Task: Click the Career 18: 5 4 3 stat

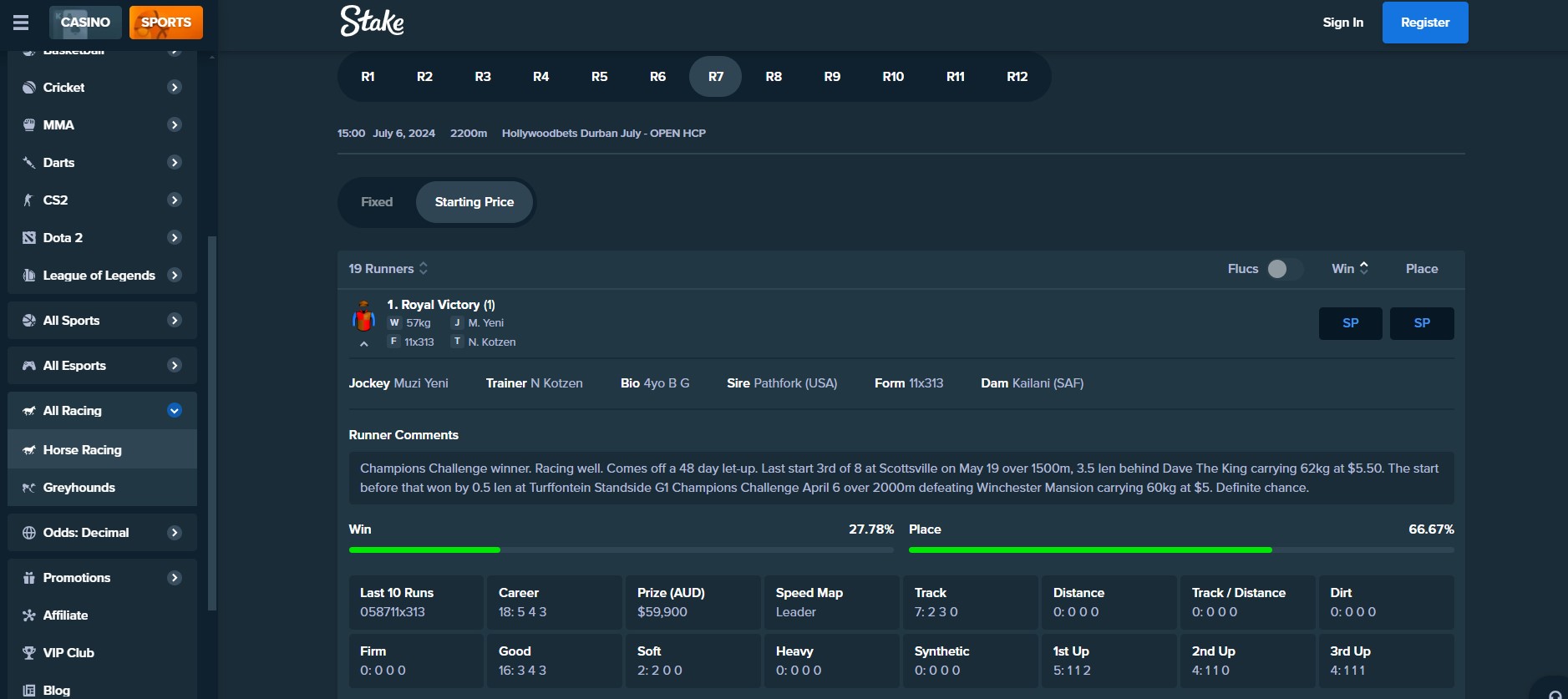Action: click(x=554, y=602)
